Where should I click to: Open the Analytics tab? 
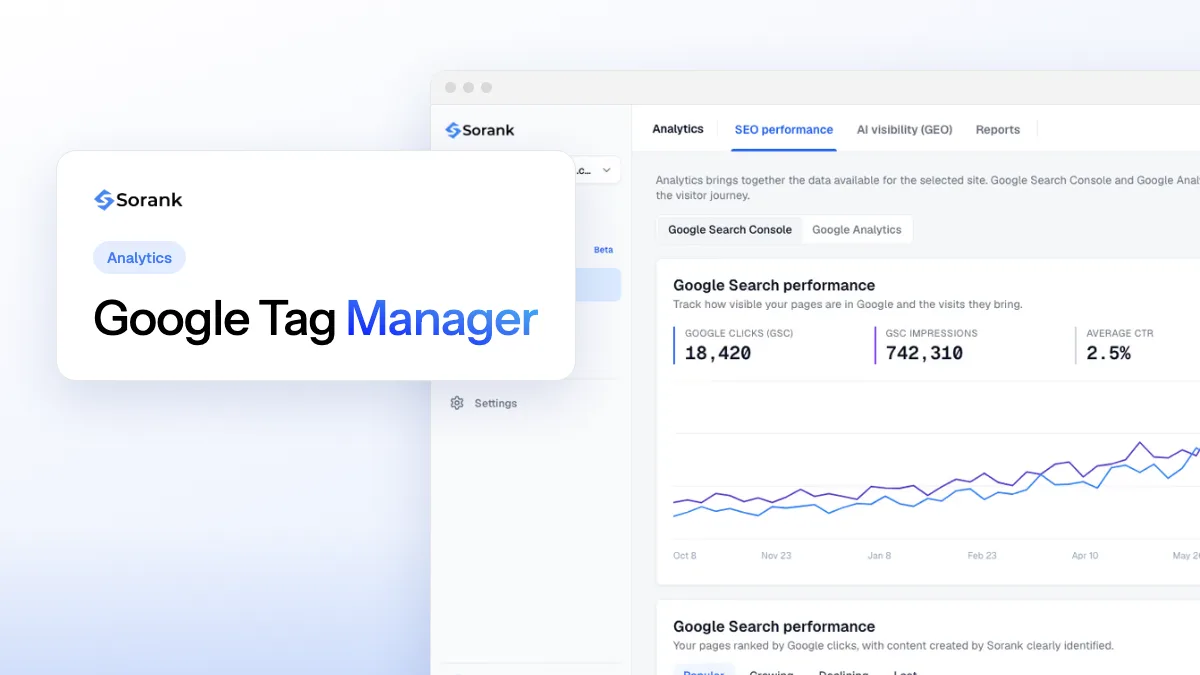coord(678,129)
